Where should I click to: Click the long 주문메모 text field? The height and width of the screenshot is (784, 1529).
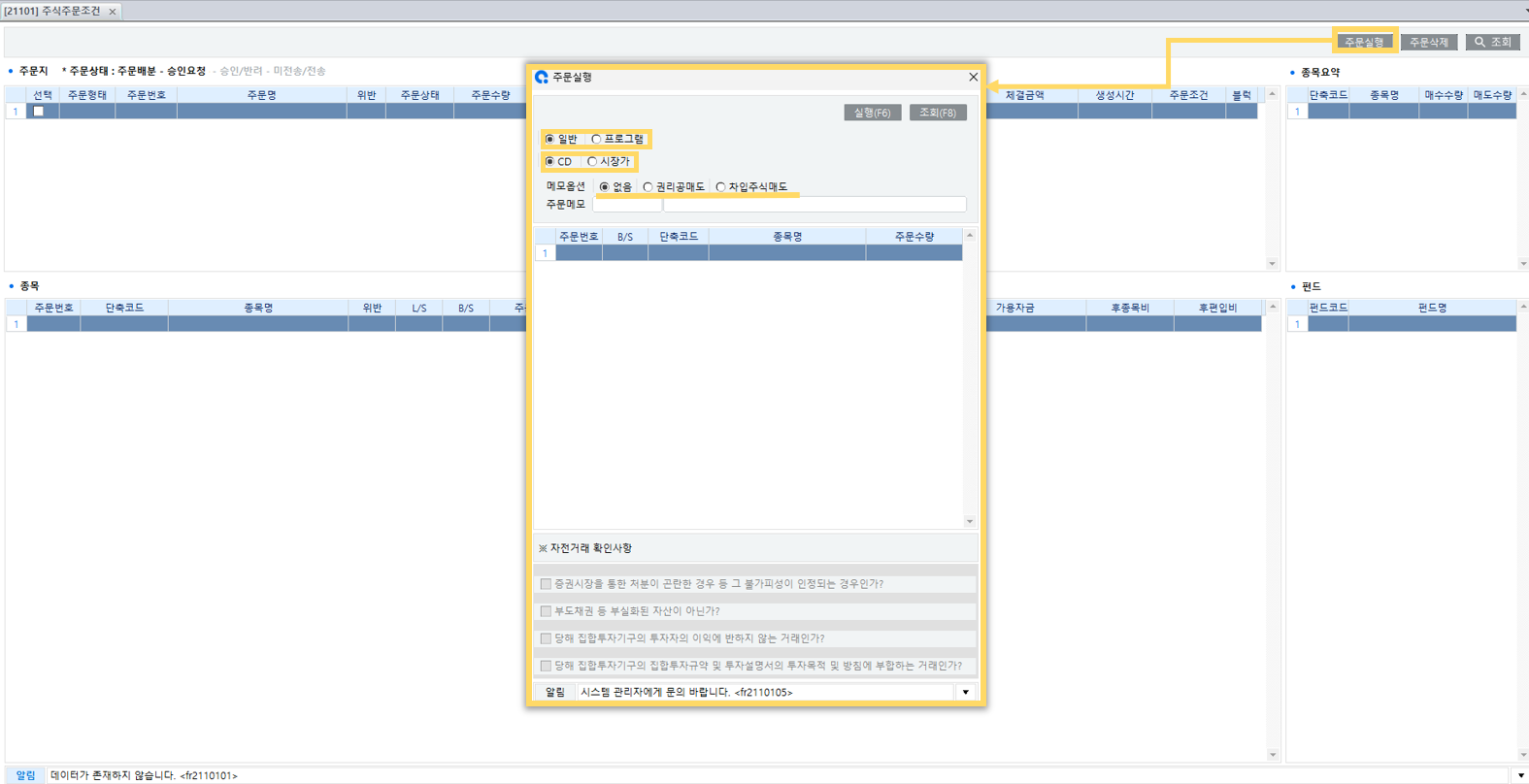(x=814, y=204)
